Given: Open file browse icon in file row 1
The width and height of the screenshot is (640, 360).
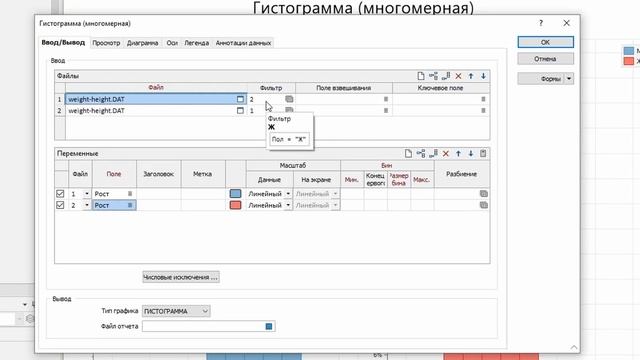Looking at the screenshot, I should click(x=240, y=99).
